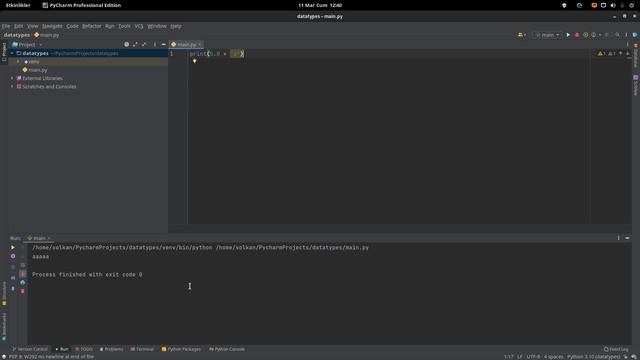Open Etkinlikler activities in top bar

click(x=18, y=5)
